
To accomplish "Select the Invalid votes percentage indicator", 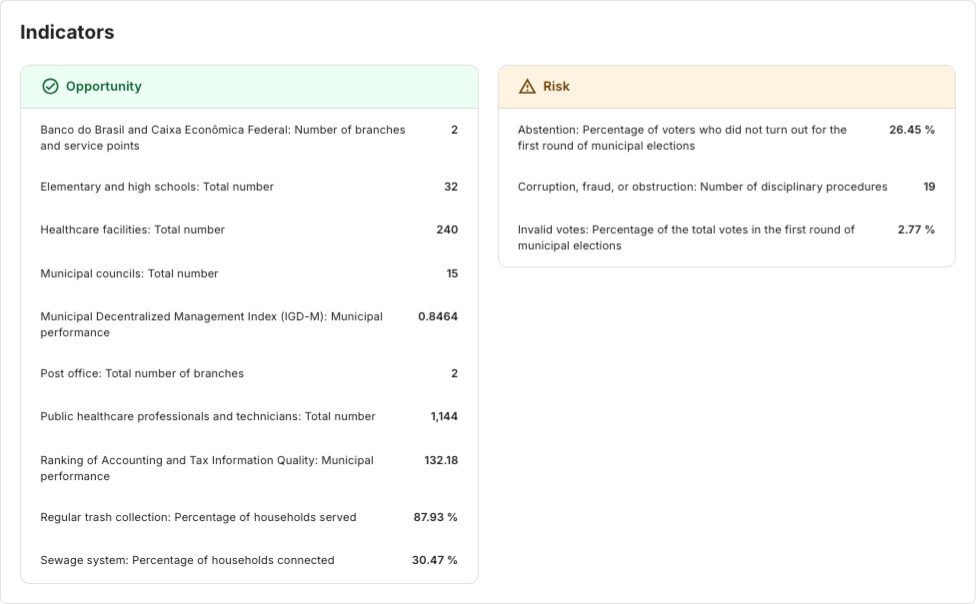I will pyautogui.click(x=686, y=238).
